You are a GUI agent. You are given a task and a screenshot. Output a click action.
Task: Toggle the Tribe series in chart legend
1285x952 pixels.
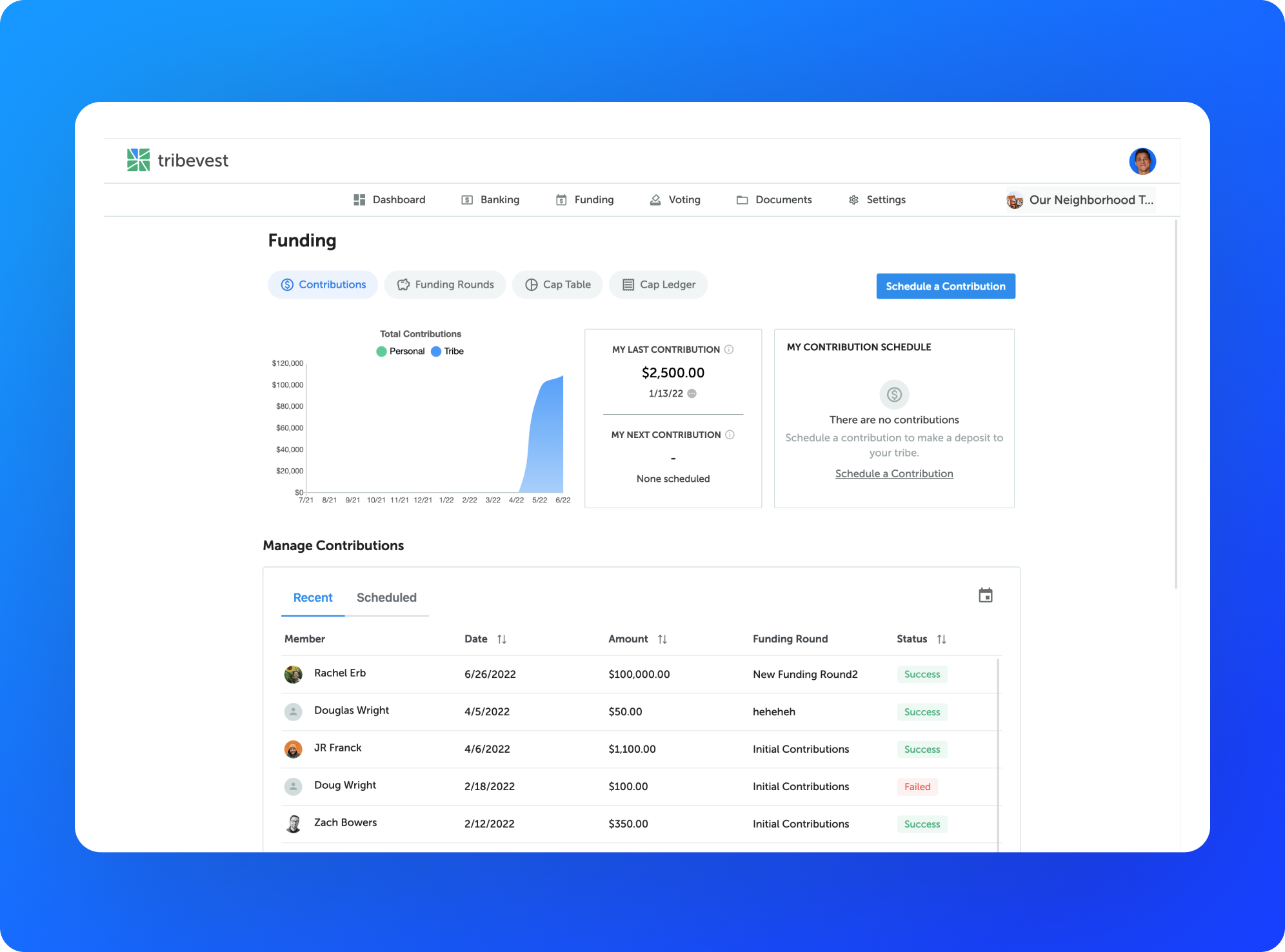coord(447,351)
